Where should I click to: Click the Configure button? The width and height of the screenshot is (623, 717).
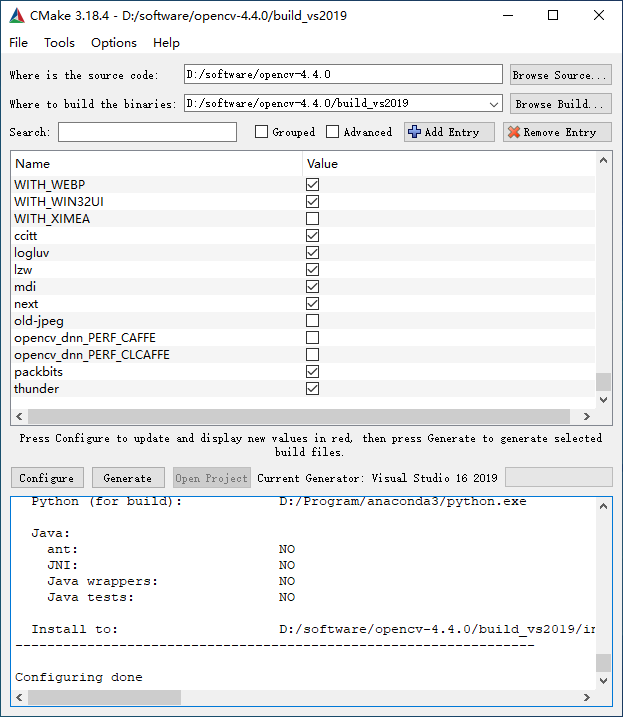point(47,478)
